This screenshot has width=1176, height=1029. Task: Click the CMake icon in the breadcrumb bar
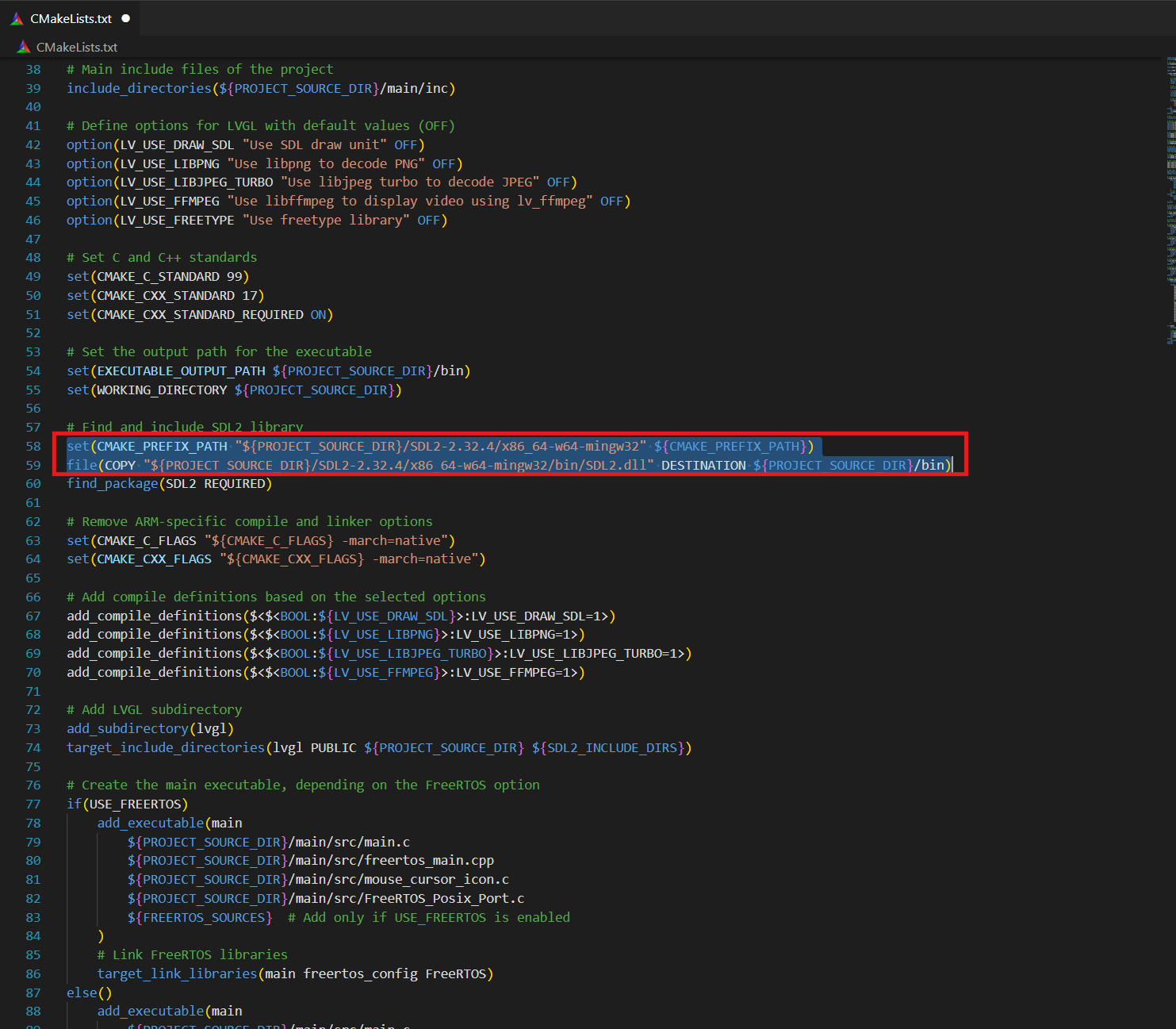coord(24,47)
